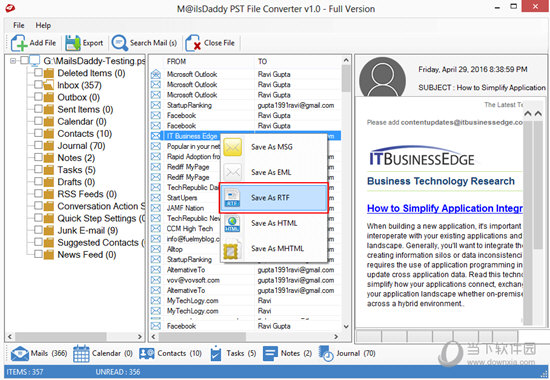The width and height of the screenshot is (550, 380).
Task: Click the folder tree horizontal scrollbar thumb
Action: [x=60, y=337]
